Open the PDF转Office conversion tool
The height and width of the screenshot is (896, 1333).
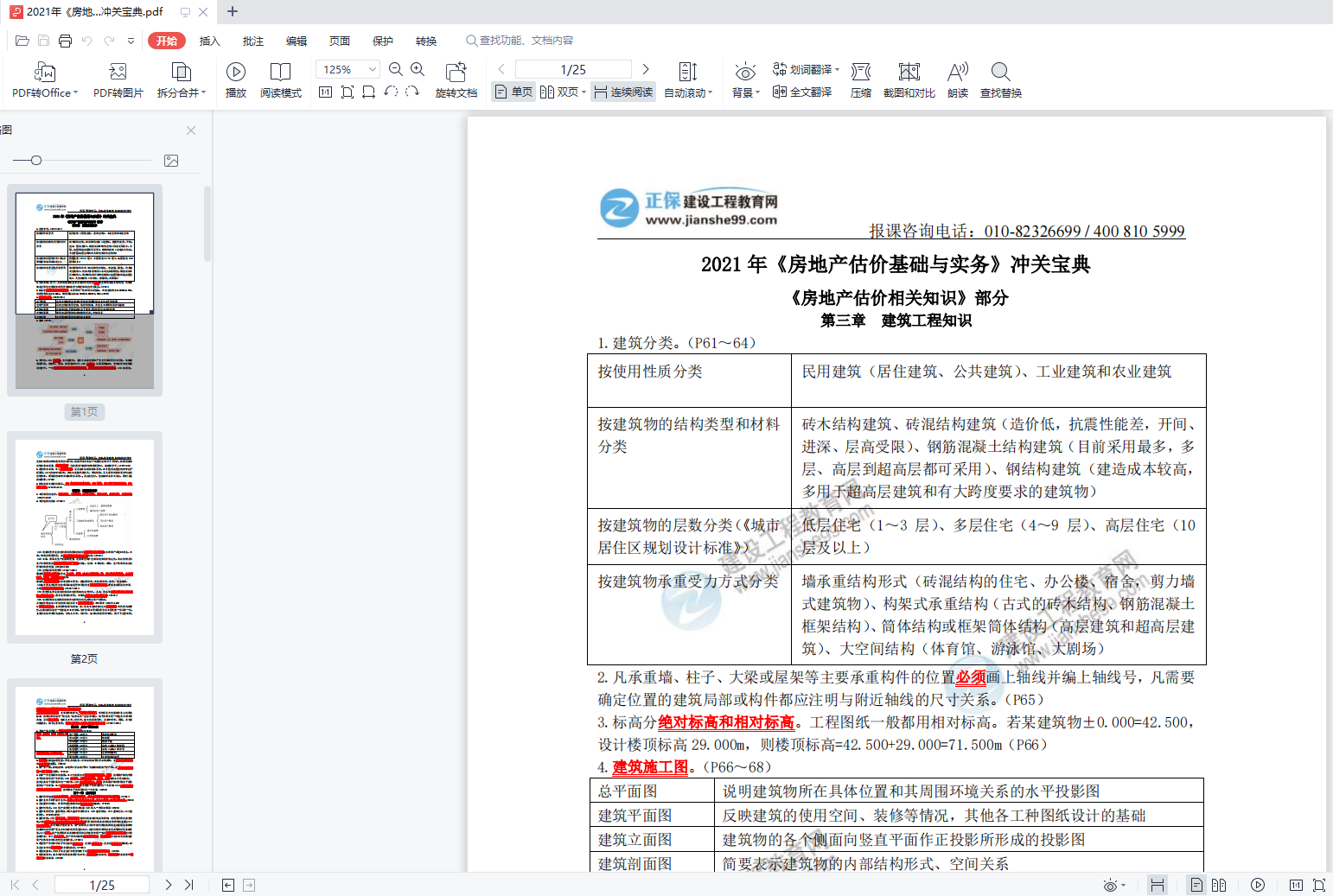(x=41, y=79)
